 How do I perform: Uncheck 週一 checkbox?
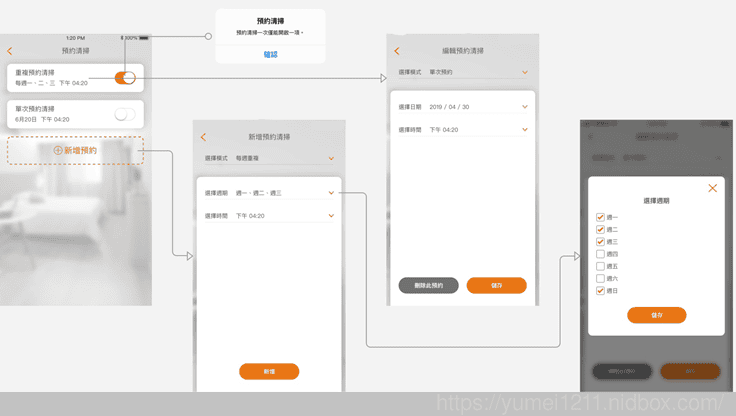click(600, 217)
